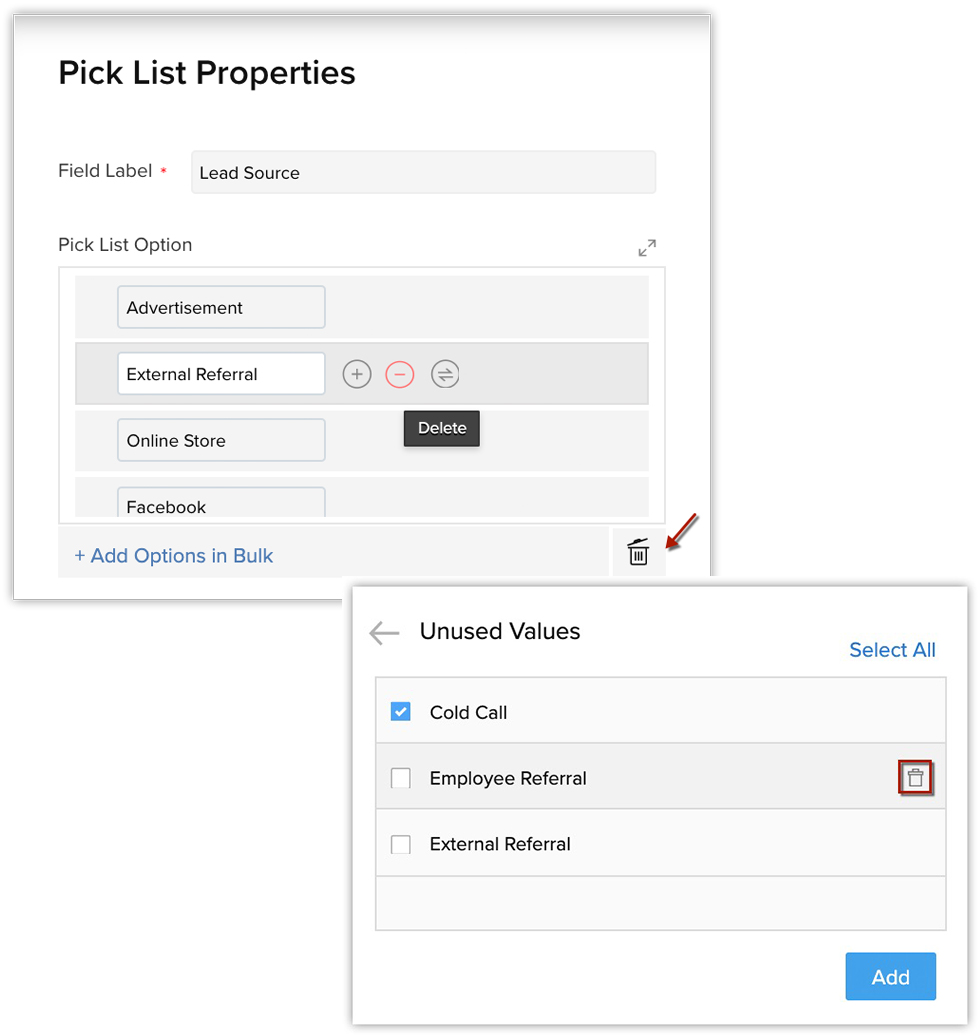
Task: Click the Select All link
Action: (x=892, y=650)
